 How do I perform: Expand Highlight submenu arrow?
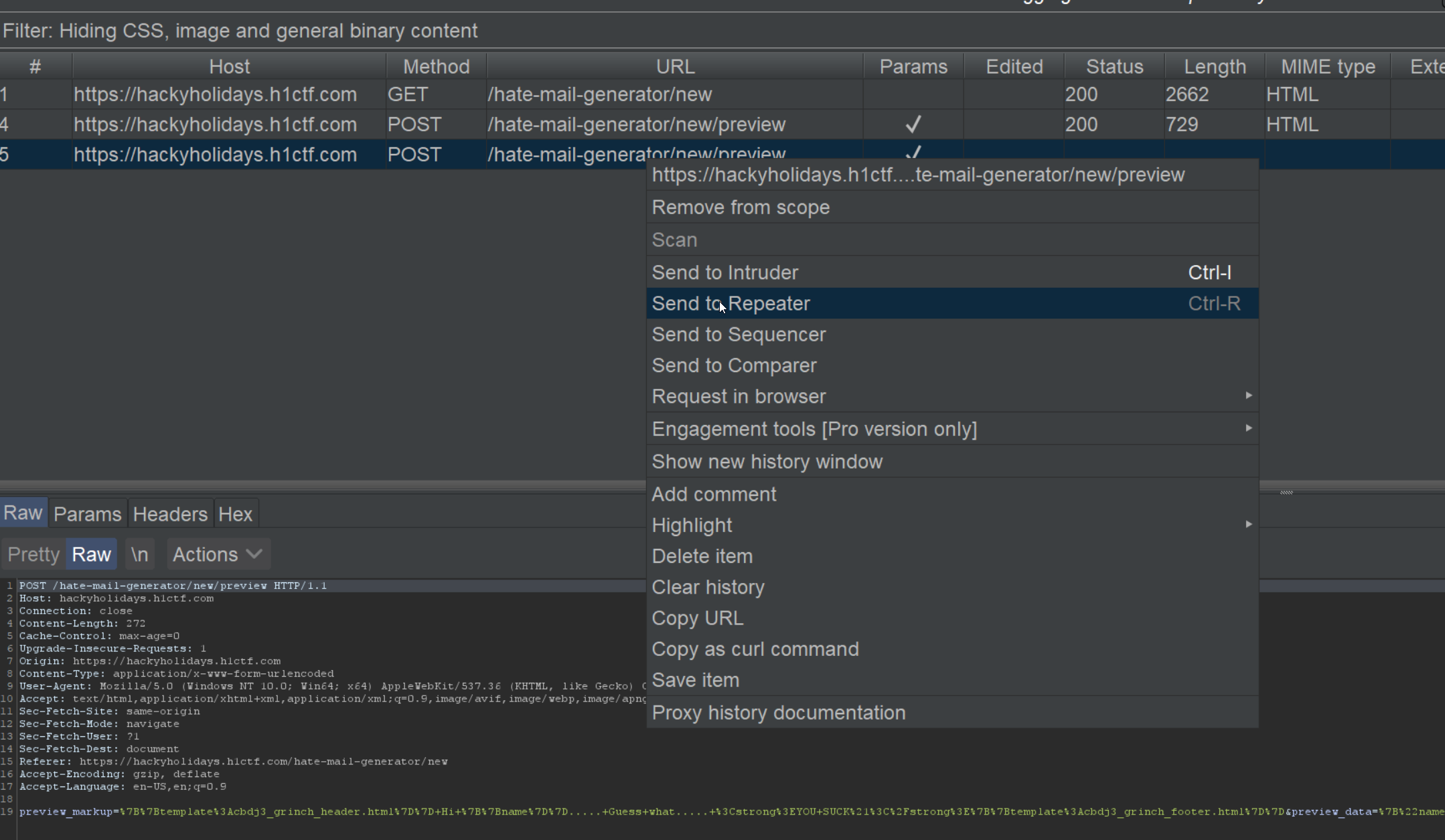[1248, 525]
